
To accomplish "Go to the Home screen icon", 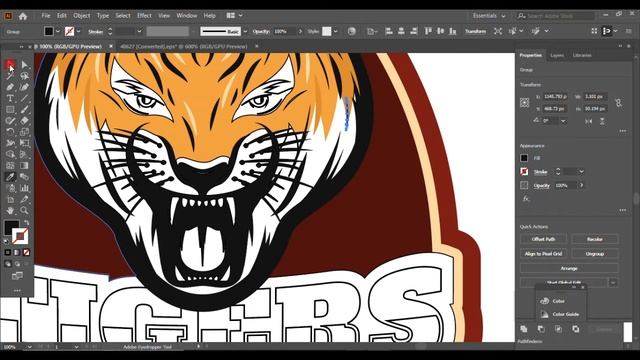I will tap(23, 16).
